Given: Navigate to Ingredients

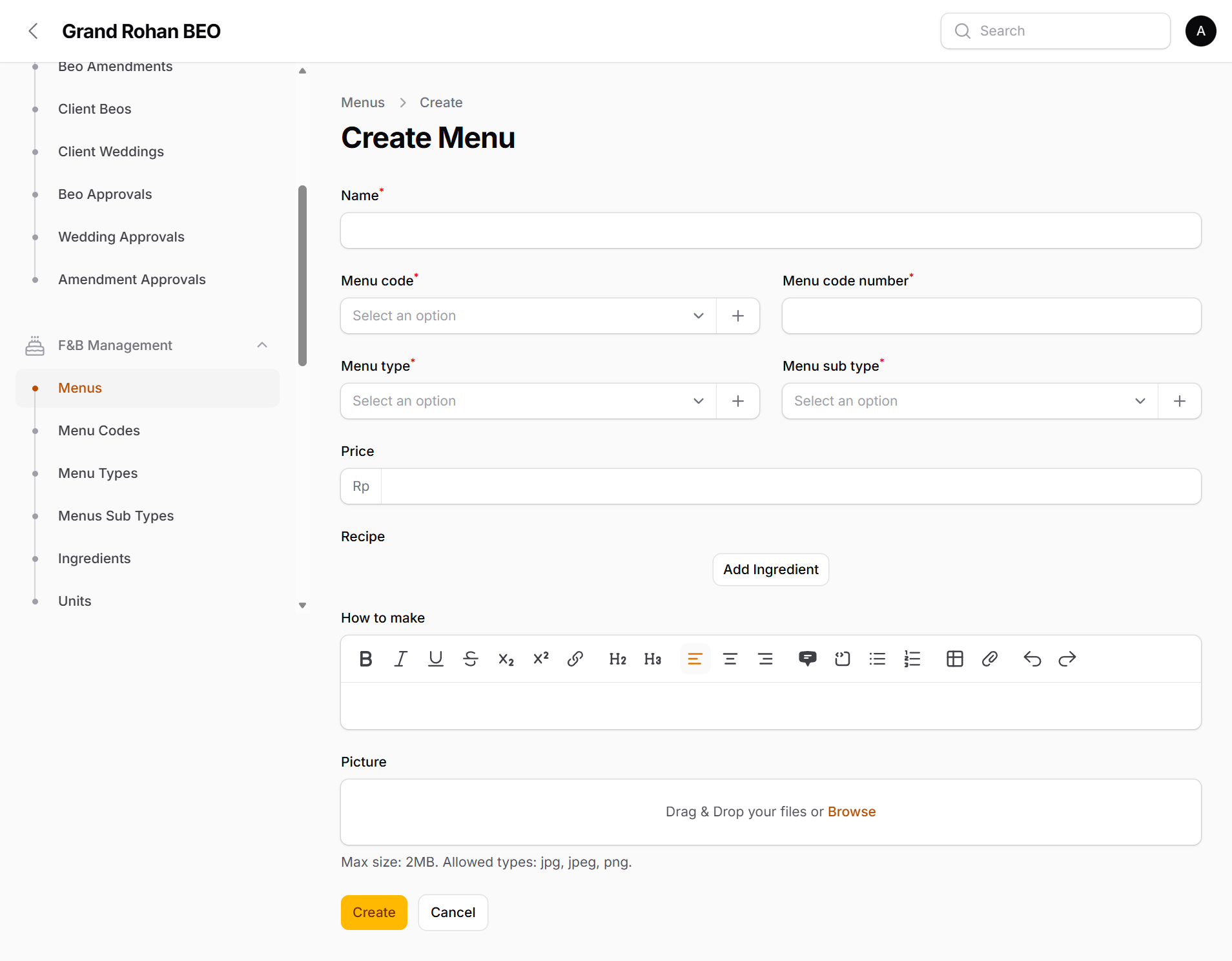Looking at the screenshot, I should pos(94,559).
